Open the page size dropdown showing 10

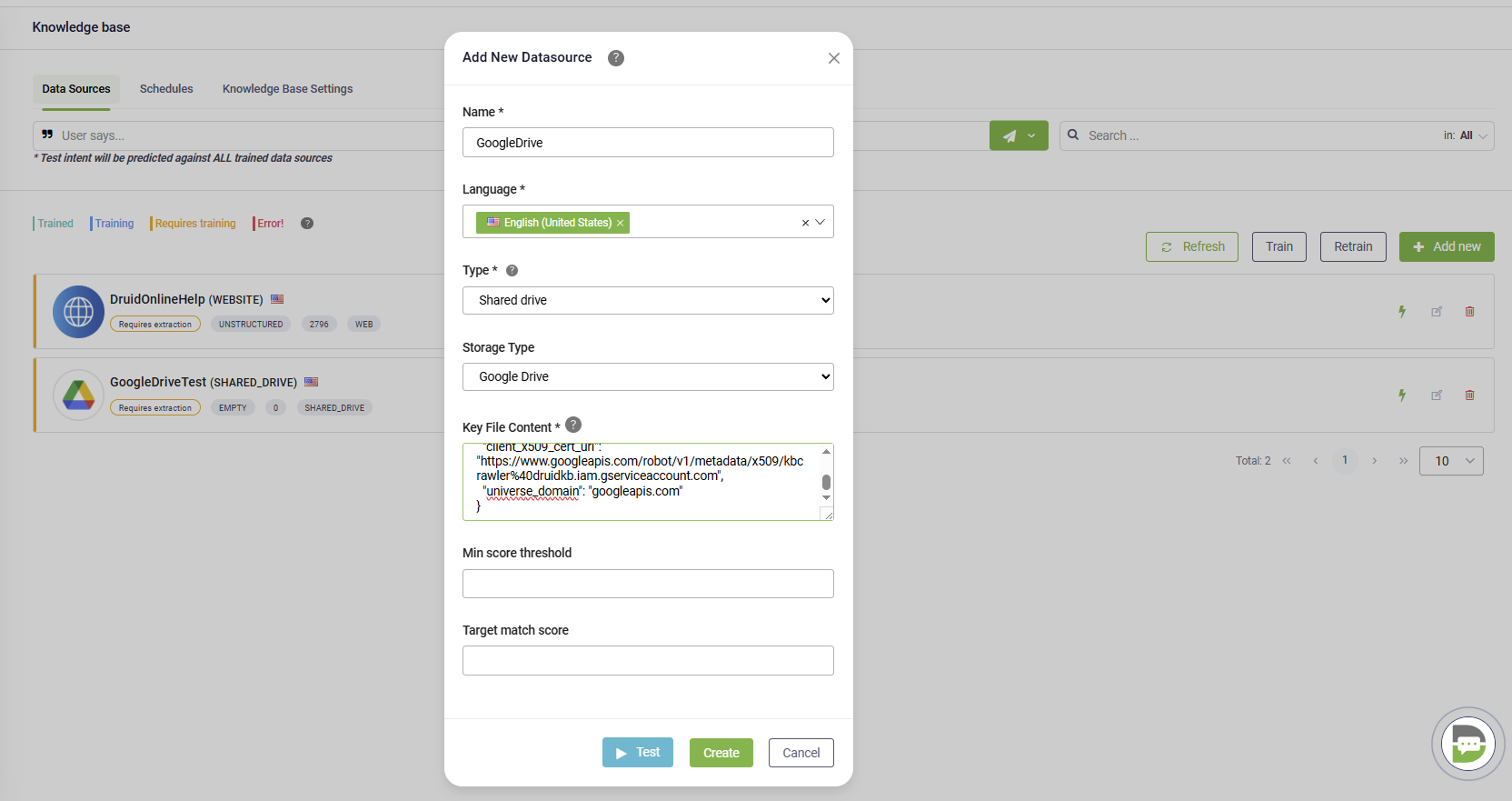1451,461
